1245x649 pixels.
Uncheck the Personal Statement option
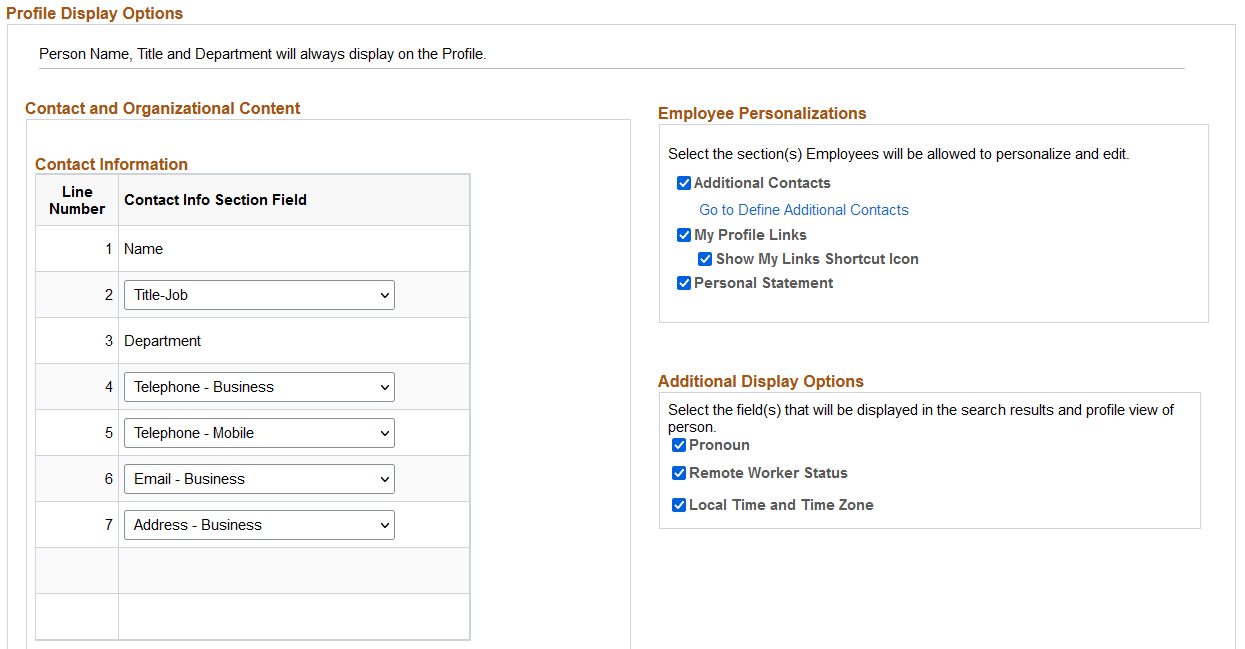(684, 282)
